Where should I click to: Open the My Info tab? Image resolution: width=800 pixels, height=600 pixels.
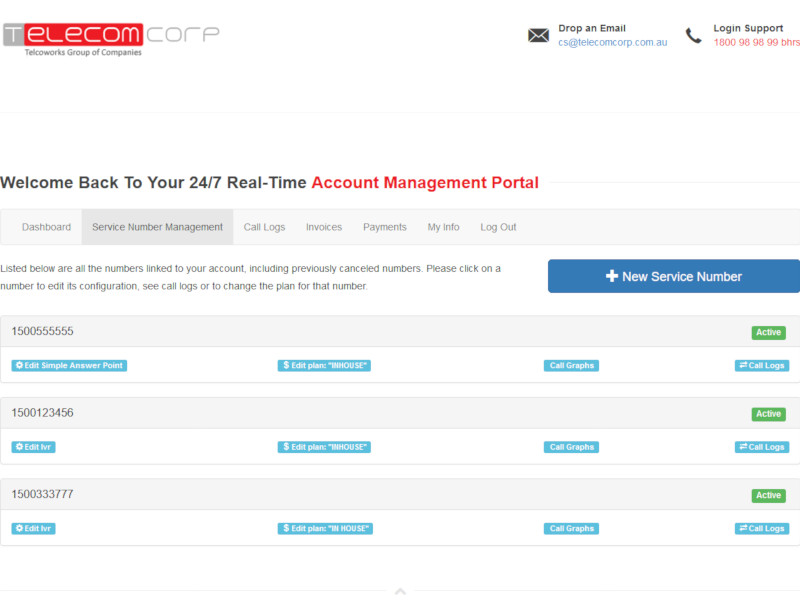443,227
